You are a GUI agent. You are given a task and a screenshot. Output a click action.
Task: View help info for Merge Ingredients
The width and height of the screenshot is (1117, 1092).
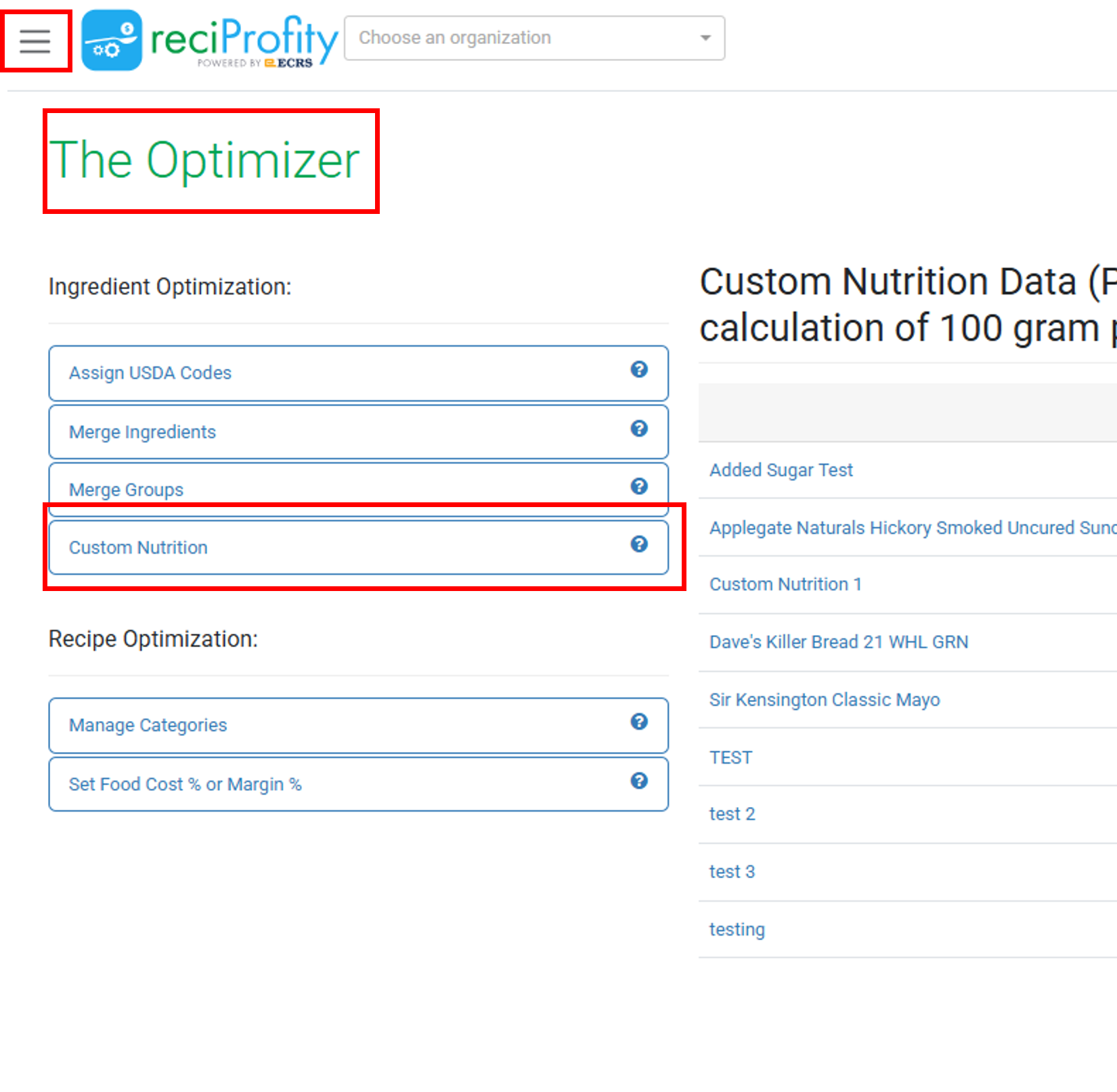click(638, 429)
